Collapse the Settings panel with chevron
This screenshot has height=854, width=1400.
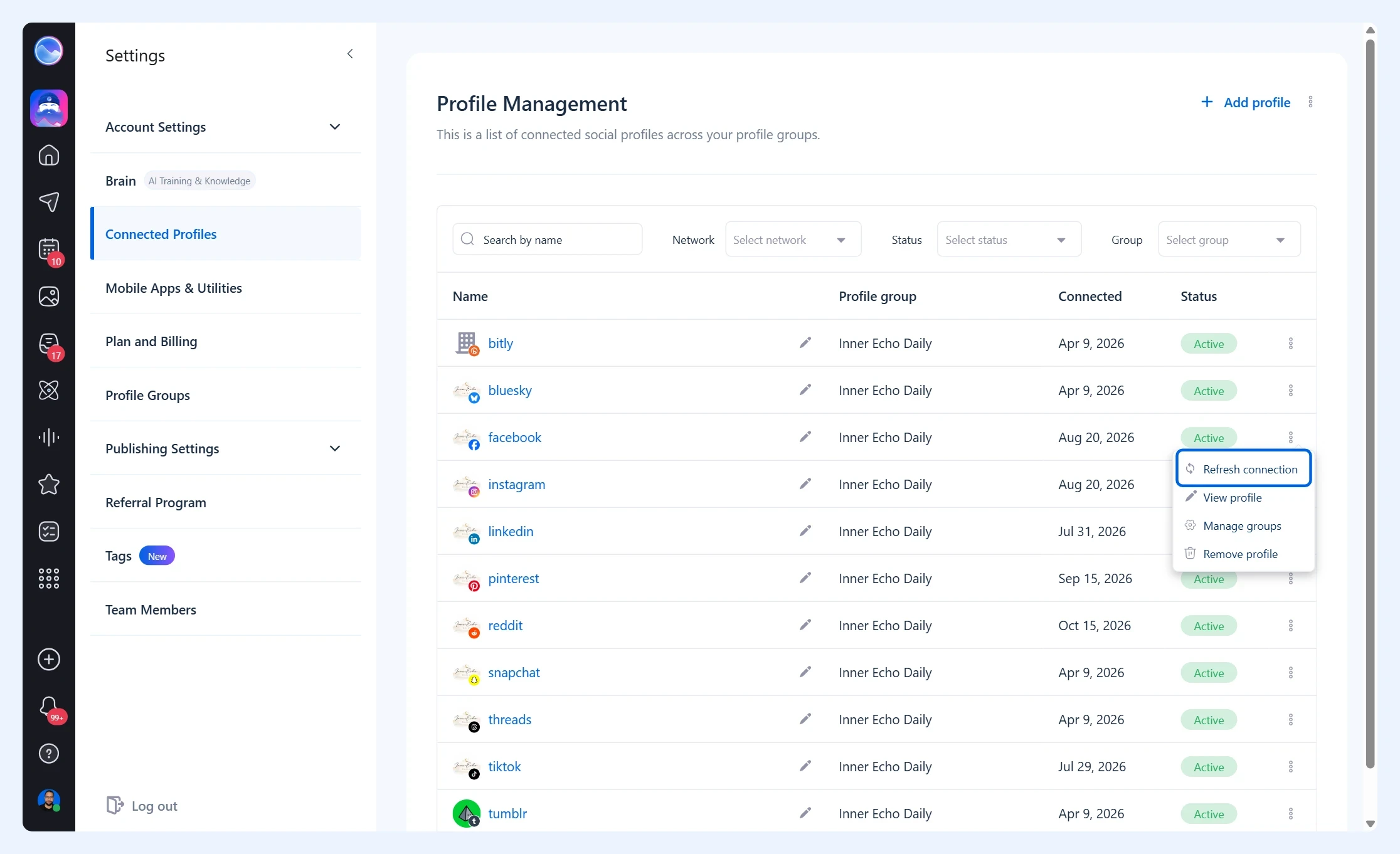[350, 54]
